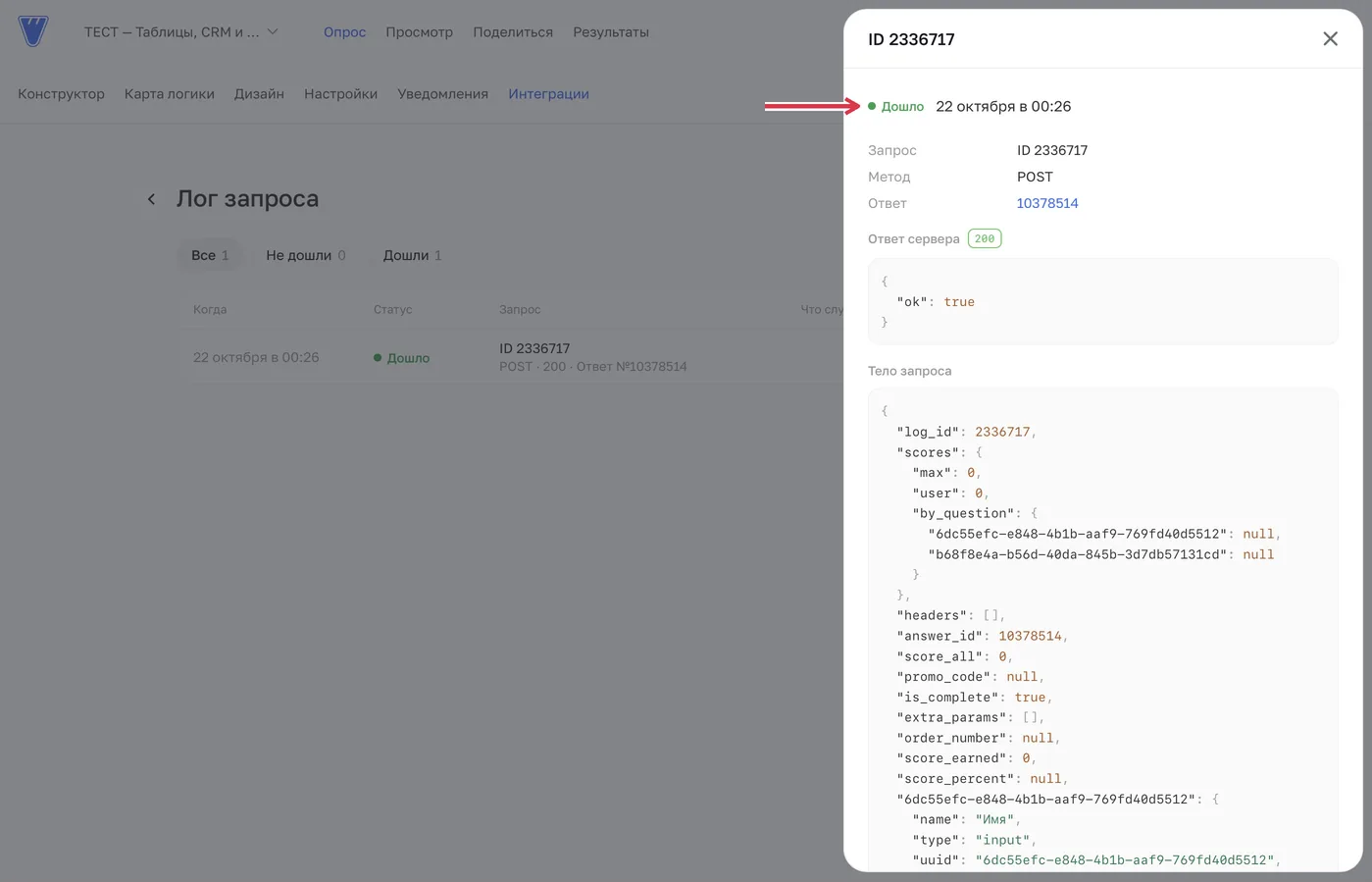Open the Поделиться top menu
Screen dimensions: 1372x882
click(x=513, y=32)
